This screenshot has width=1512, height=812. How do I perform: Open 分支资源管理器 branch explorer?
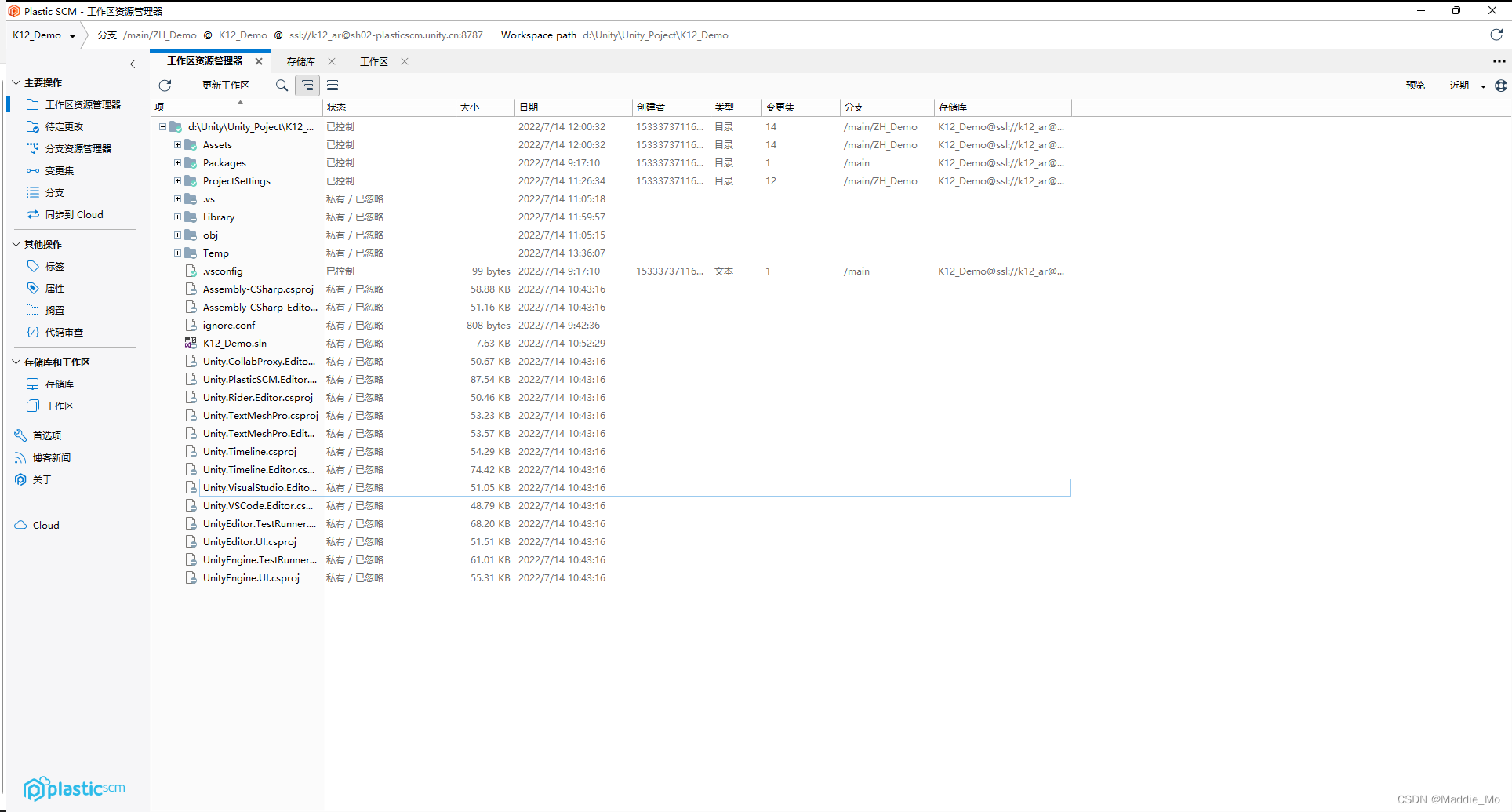[69, 148]
